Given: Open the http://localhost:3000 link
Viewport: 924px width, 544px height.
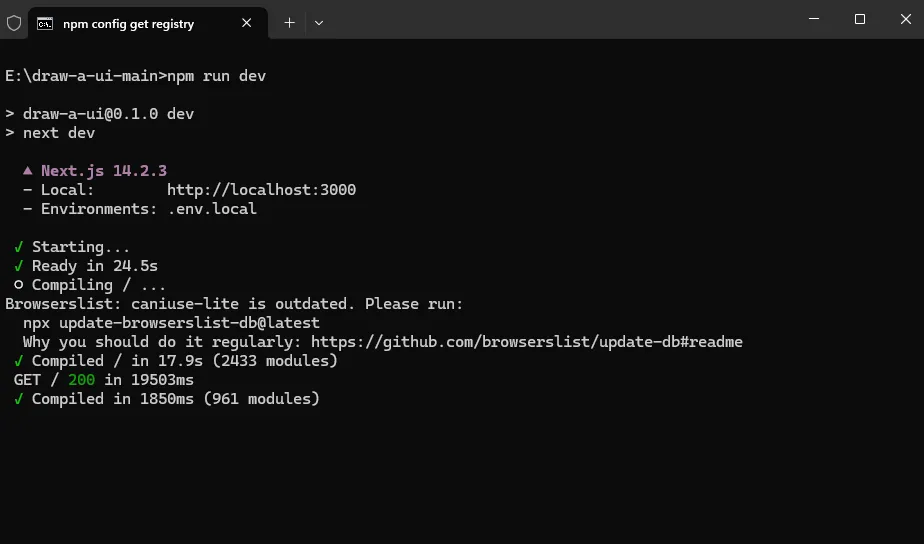Looking at the screenshot, I should point(261,190).
